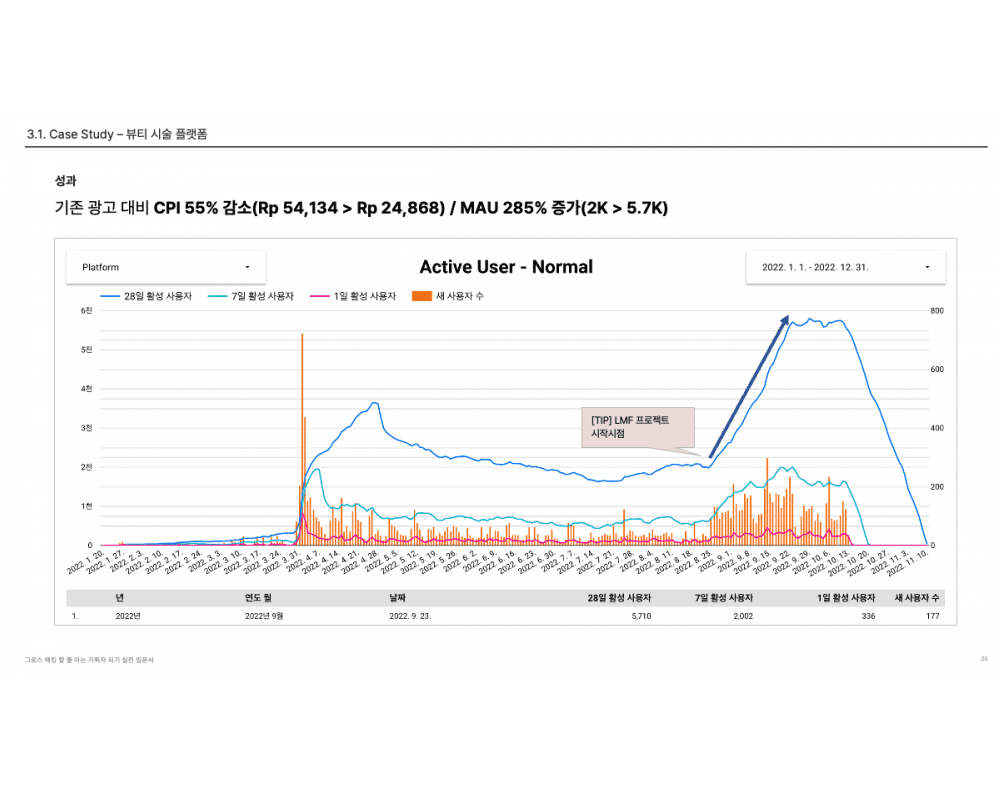This screenshot has height=800, width=1000.
Task: Click the Platform dropdown arrow
Action: [247, 267]
